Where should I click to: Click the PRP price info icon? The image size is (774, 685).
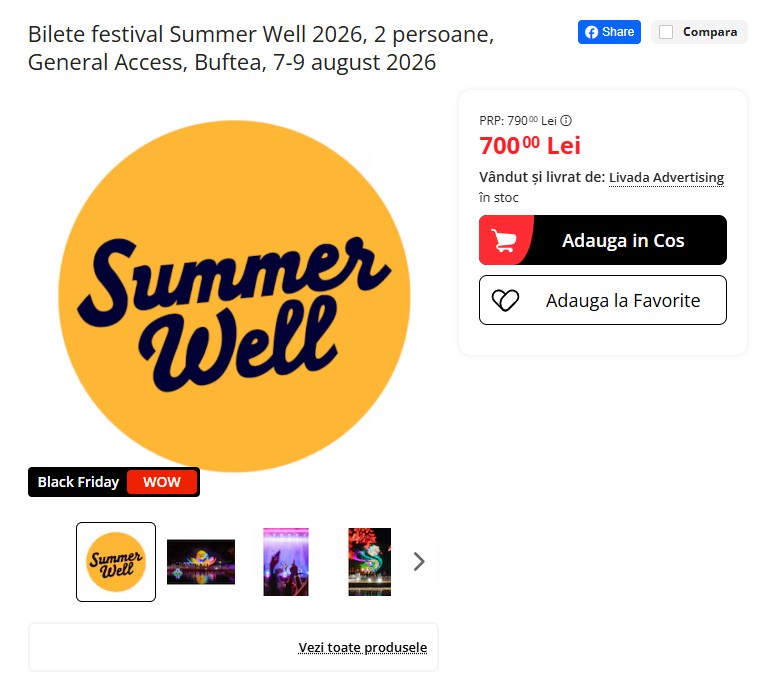coord(566,120)
